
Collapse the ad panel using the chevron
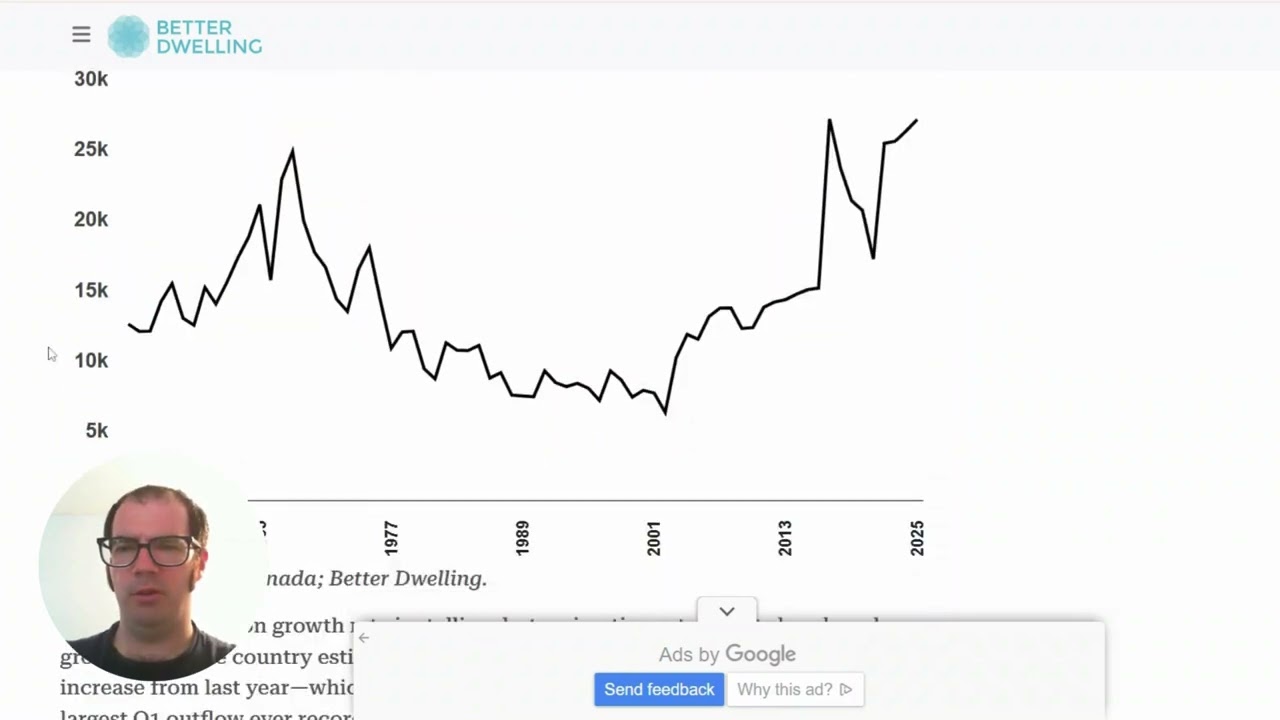pos(727,611)
